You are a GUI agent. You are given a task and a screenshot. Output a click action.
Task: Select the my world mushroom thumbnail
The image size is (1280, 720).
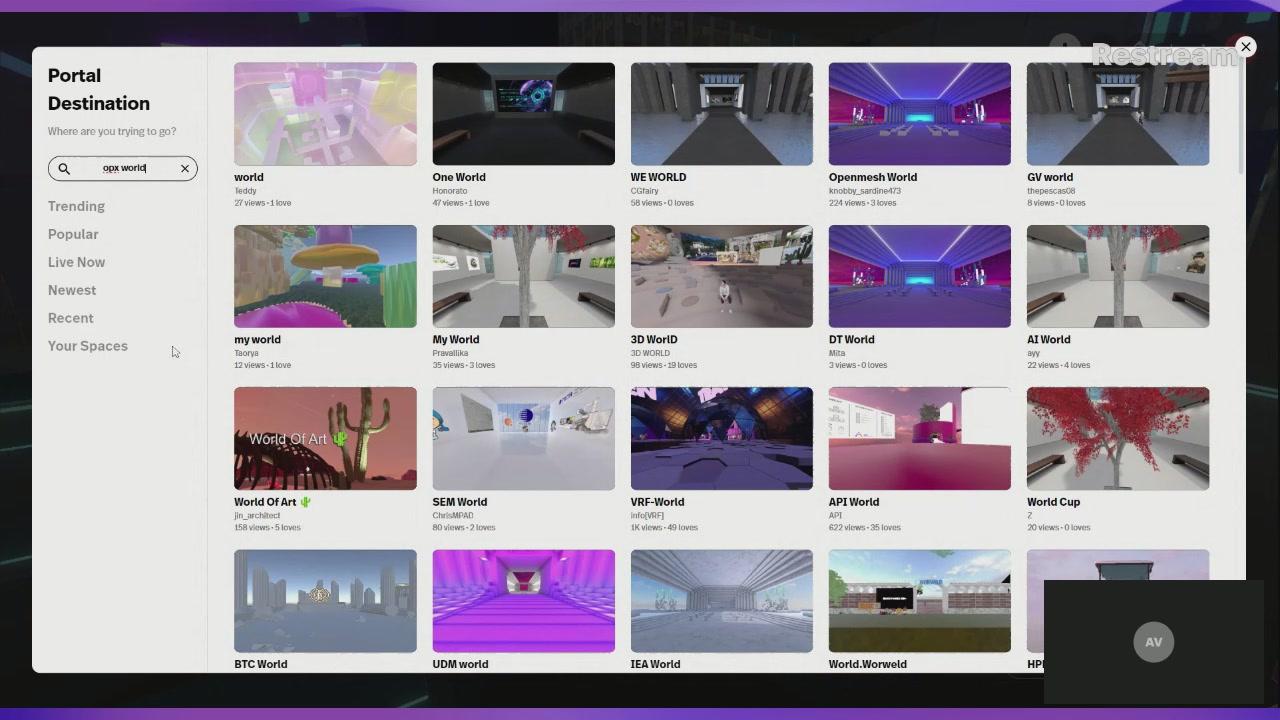pyautogui.click(x=325, y=276)
